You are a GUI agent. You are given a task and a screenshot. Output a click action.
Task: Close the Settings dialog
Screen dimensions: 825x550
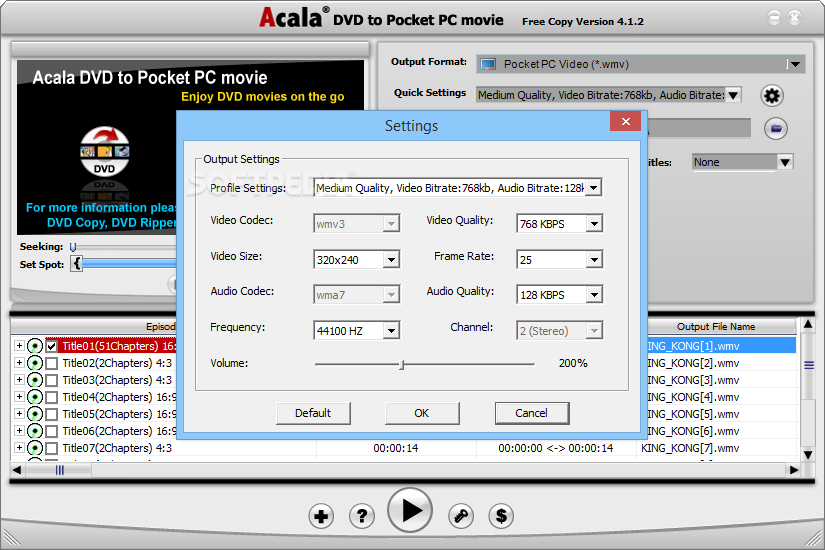(x=625, y=122)
